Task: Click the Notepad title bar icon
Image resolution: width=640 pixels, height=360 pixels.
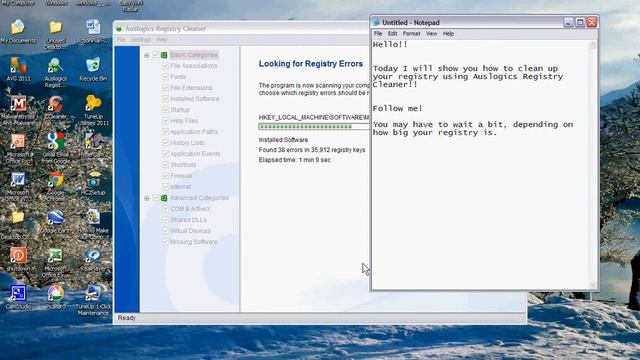Action: (x=376, y=22)
